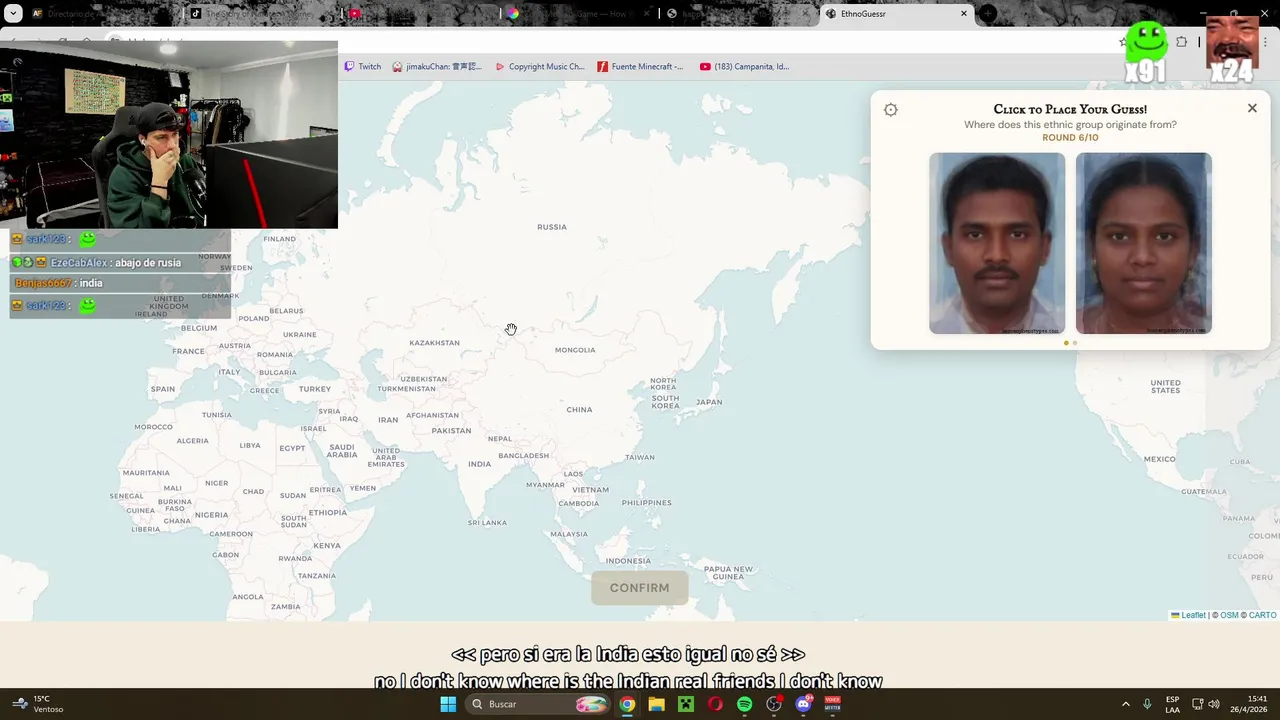Click the crosshair icon in the guess panel
The width and height of the screenshot is (1280, 720).
(891, 110)
